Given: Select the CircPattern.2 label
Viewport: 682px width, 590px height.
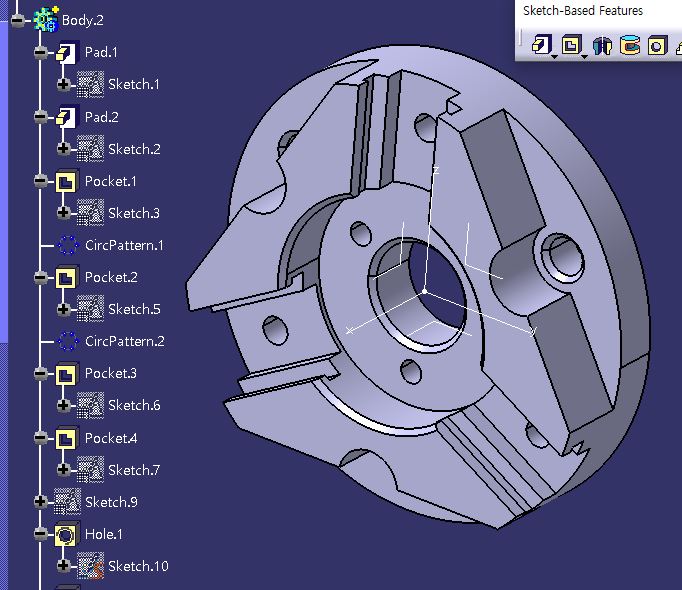Looking at the screenshot, I should (125, 341).
